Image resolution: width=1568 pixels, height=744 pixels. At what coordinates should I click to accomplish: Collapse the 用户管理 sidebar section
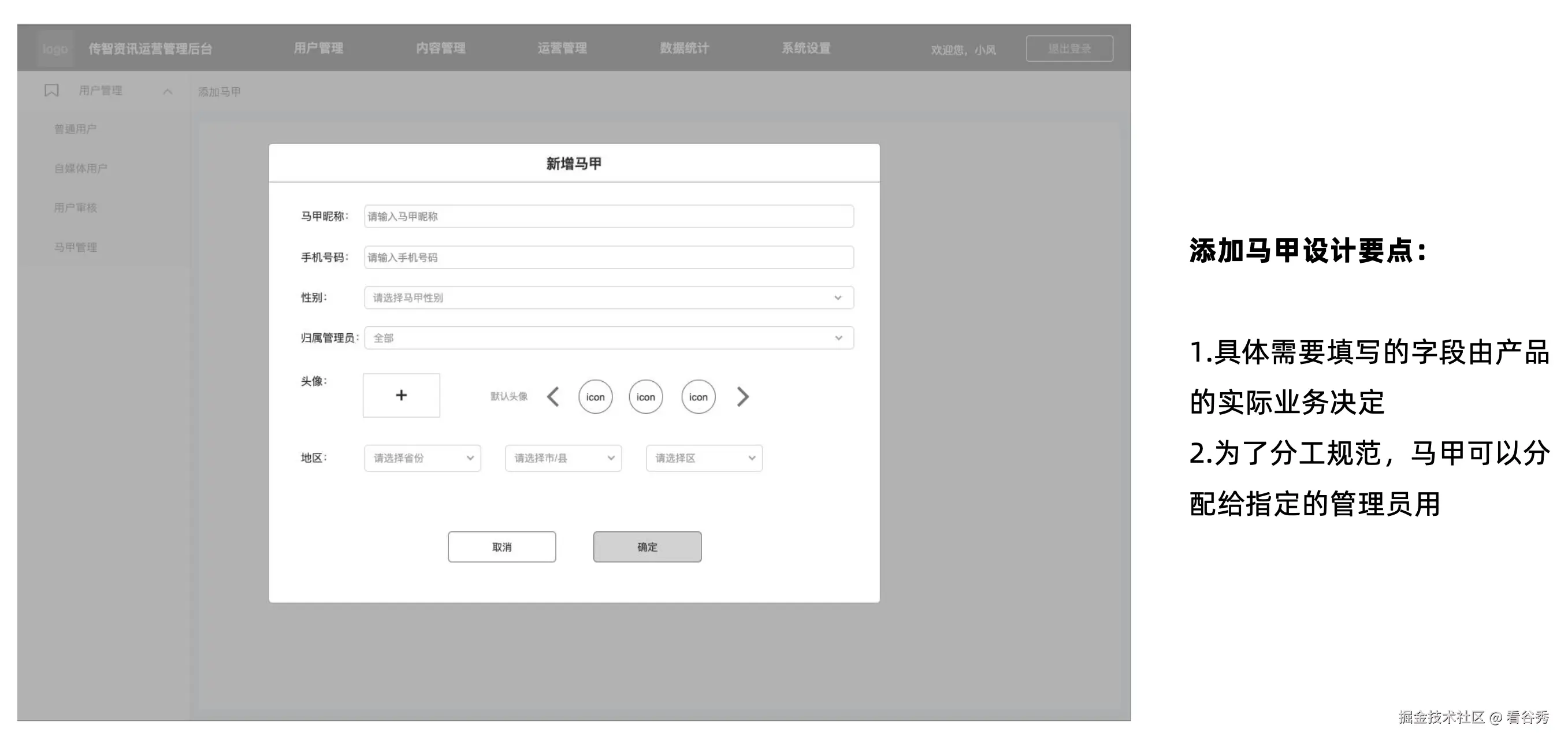click(168, 91)
